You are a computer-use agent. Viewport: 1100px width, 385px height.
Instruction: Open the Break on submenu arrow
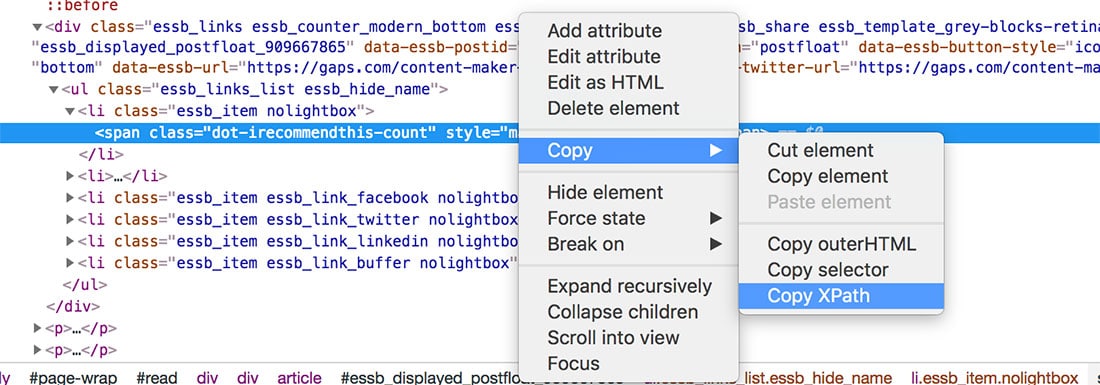click(x=716, y=244)
